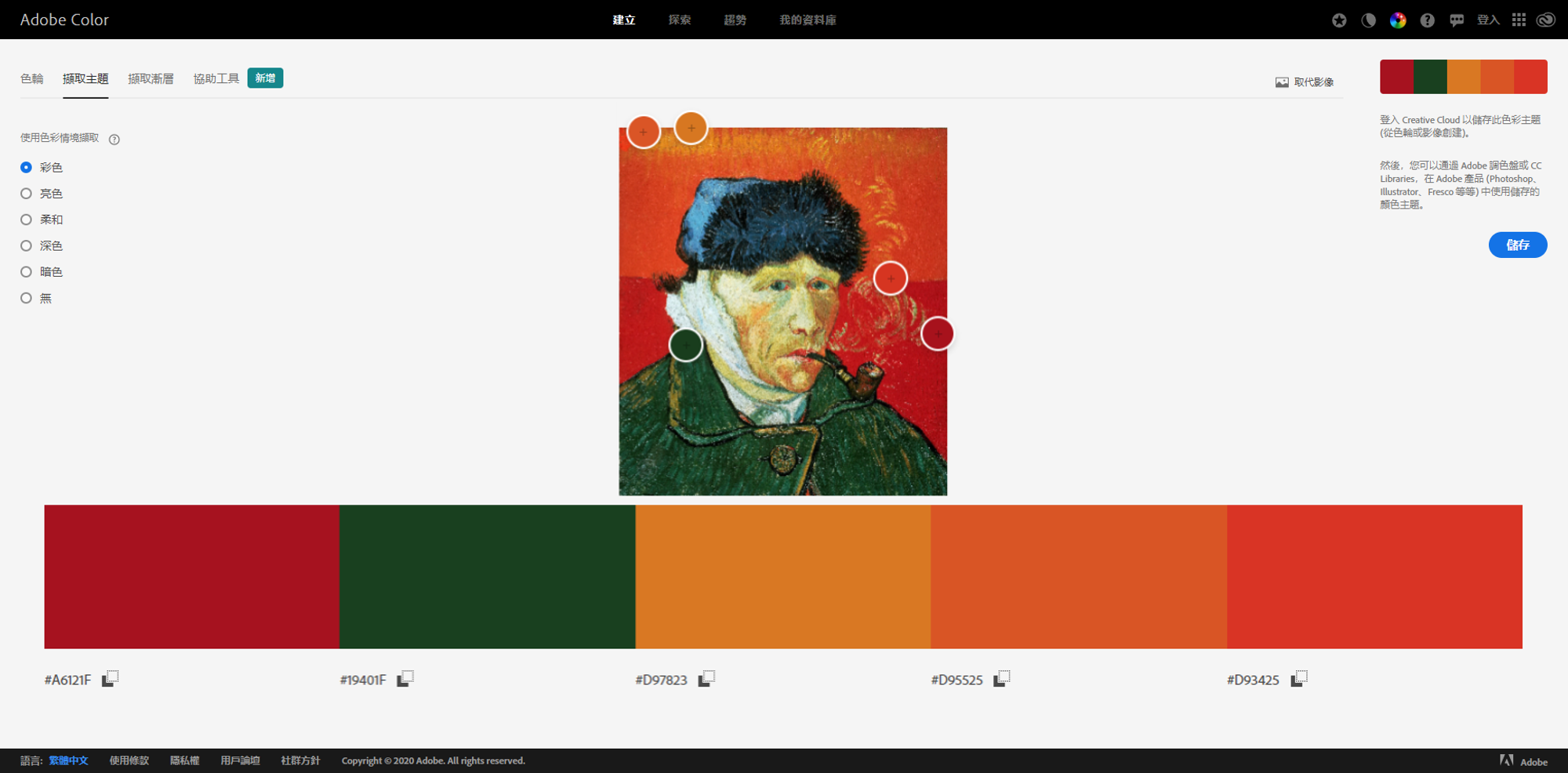
Task: Open the feedback chat bubble icon
Action: point(1457,20)
